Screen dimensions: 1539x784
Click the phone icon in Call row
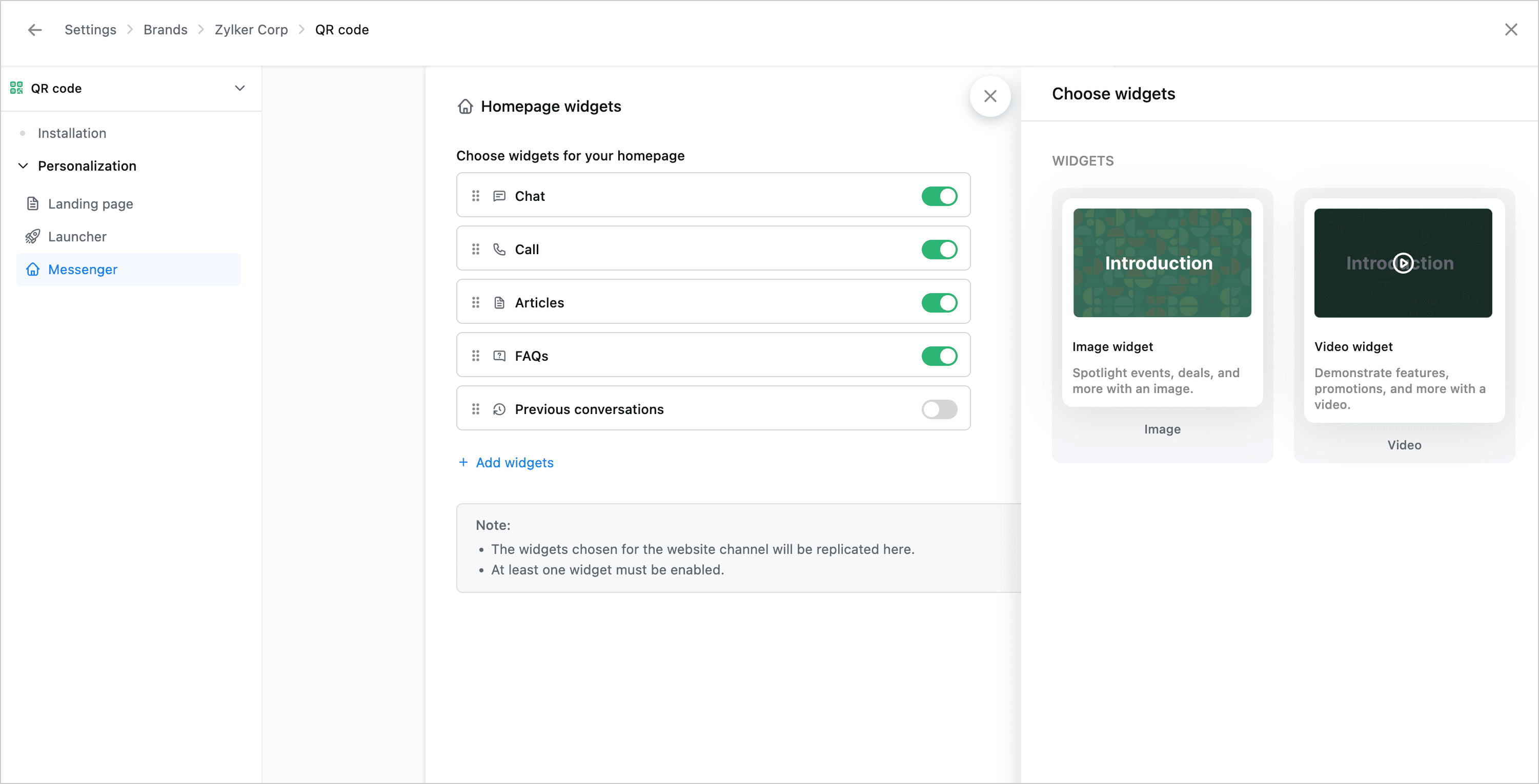point(499,249)
